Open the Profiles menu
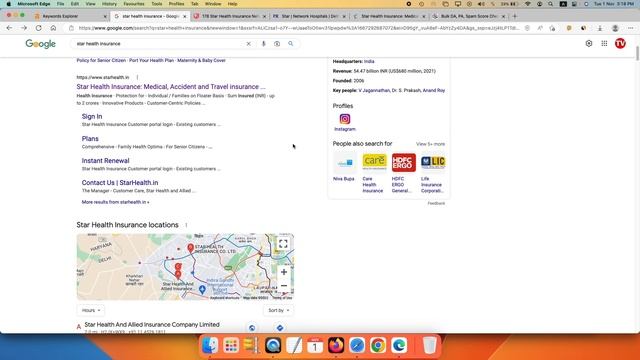This screenshot has height=360, width=640. (x=176, y=4)
